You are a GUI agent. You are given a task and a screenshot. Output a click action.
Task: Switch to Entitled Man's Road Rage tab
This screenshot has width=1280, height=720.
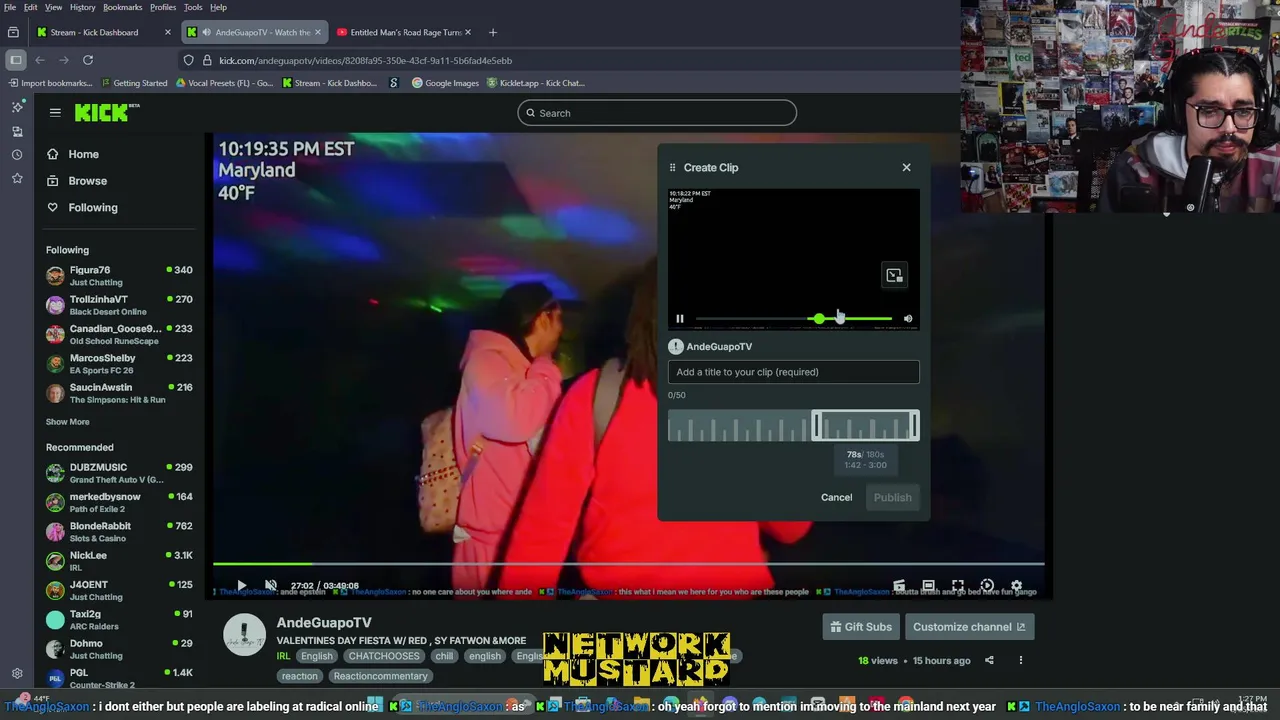click(x=405, y=32)
